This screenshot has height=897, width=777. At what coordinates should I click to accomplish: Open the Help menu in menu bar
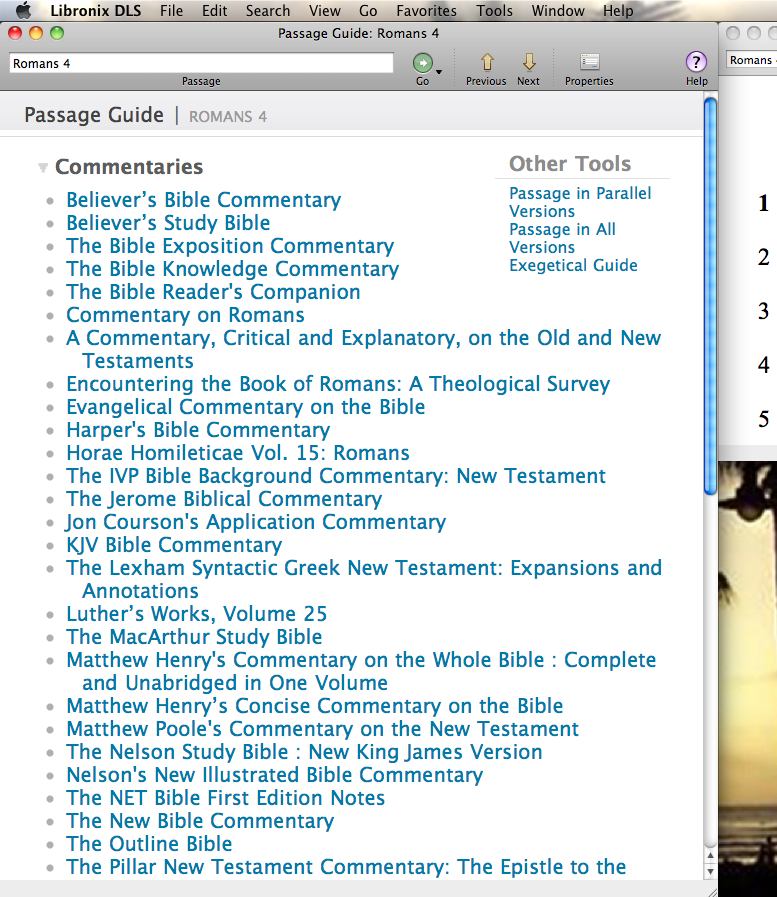pos(618,10)
